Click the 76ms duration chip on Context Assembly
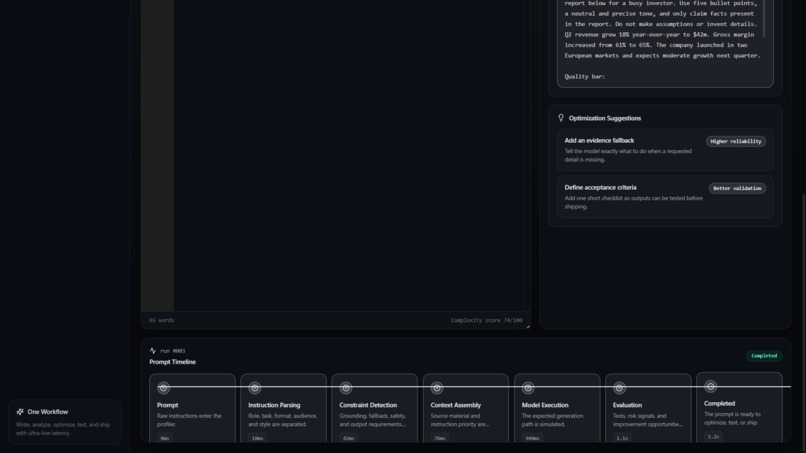This screenshot has width=806, height=453. (439, 438)
